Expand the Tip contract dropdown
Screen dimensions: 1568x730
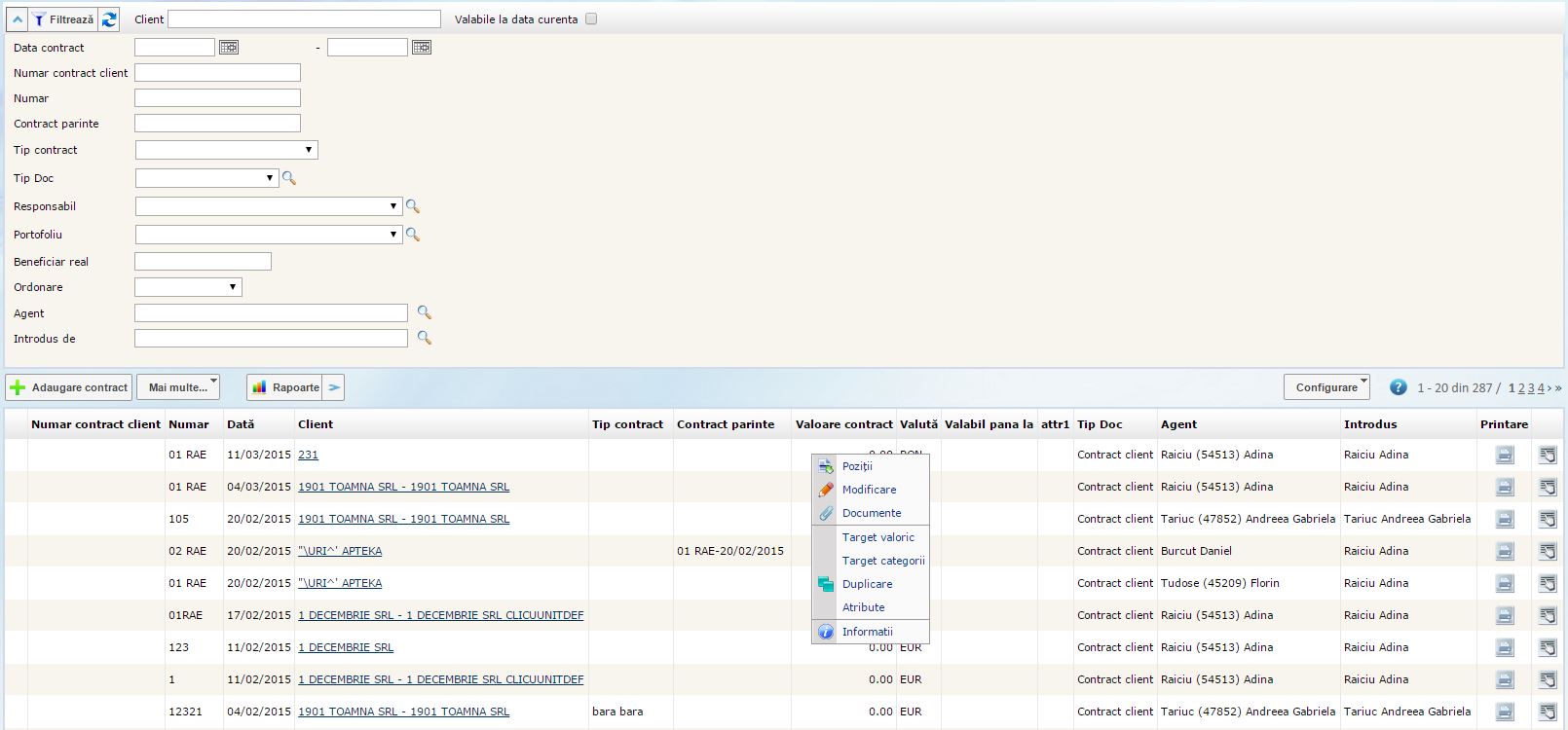pos(226,150)
